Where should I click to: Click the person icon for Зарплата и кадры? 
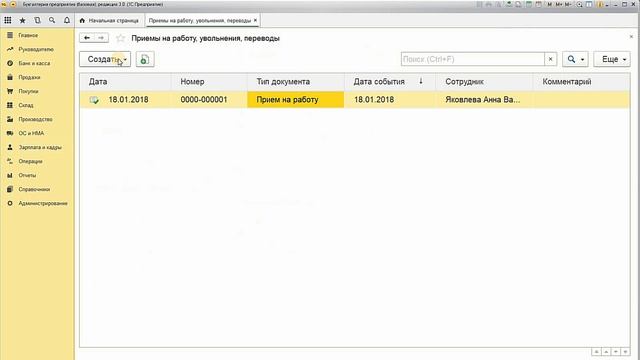(x=10, y=147)
